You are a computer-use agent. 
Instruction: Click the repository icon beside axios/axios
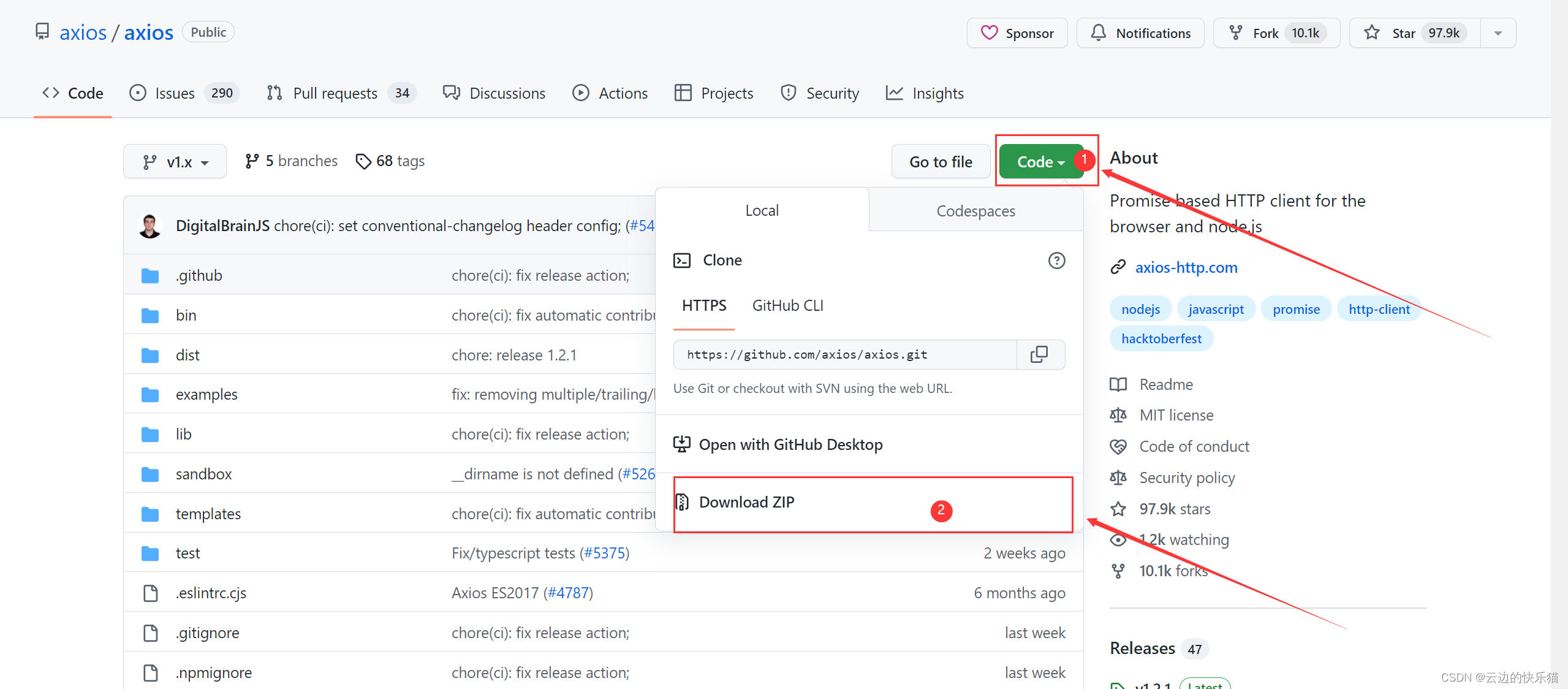click(x=42, y=31)
